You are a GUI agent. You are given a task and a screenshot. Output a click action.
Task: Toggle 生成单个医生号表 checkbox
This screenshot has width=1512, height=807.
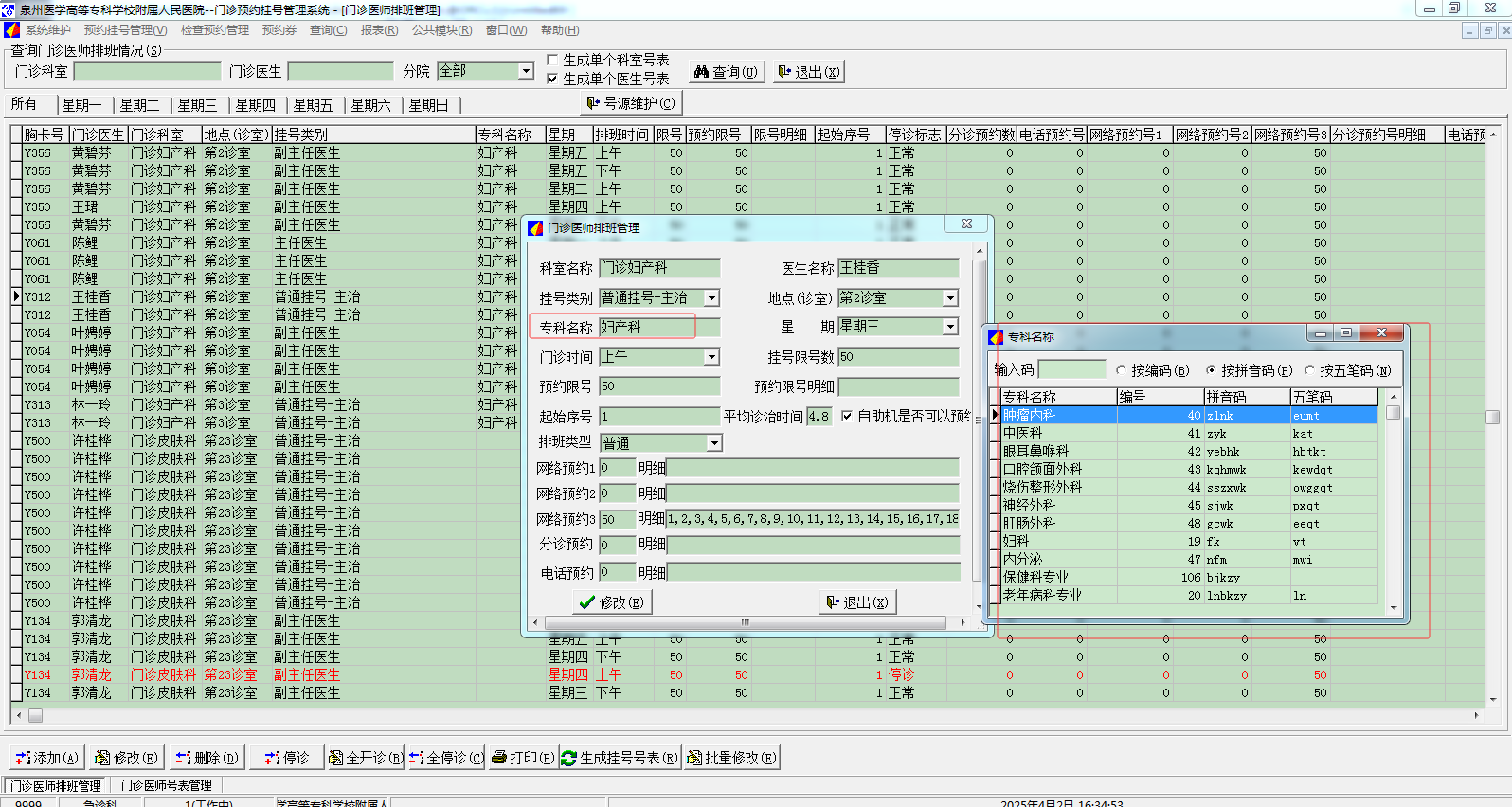coord(552,79)
